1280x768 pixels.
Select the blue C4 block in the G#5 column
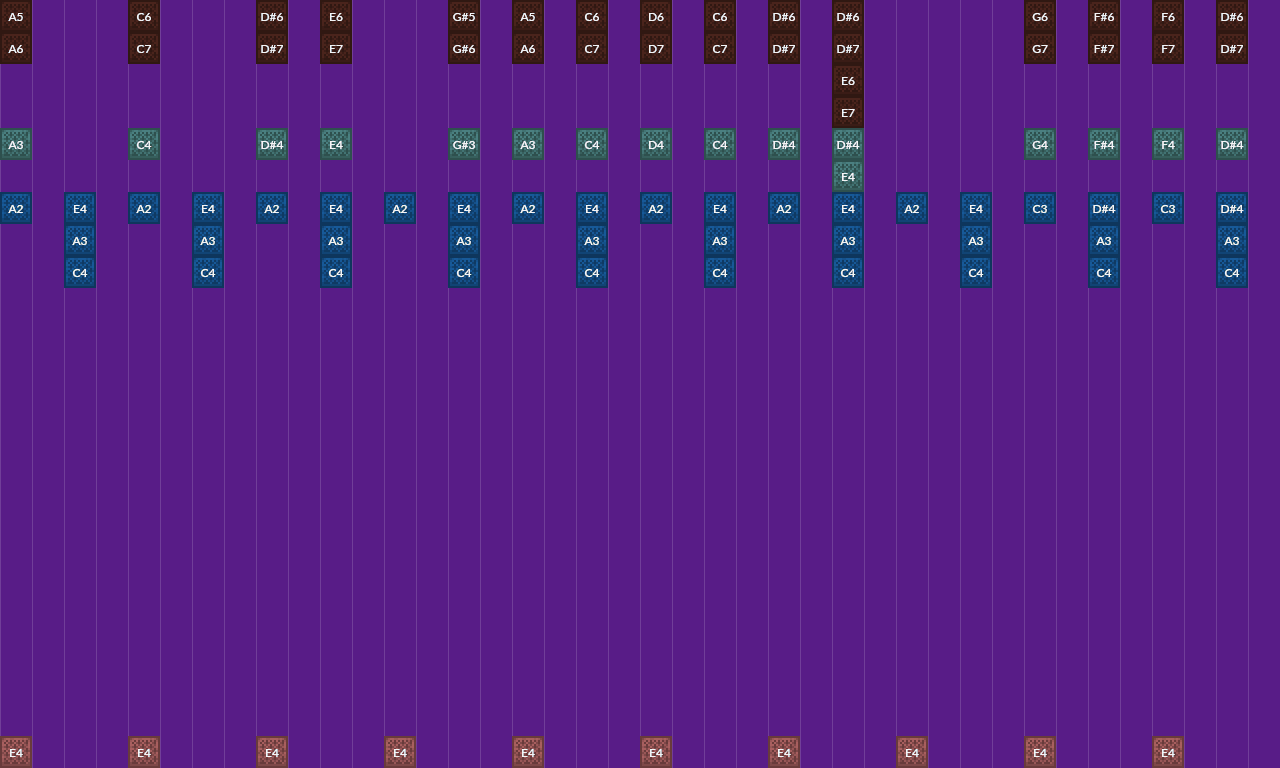pos(464,272)
